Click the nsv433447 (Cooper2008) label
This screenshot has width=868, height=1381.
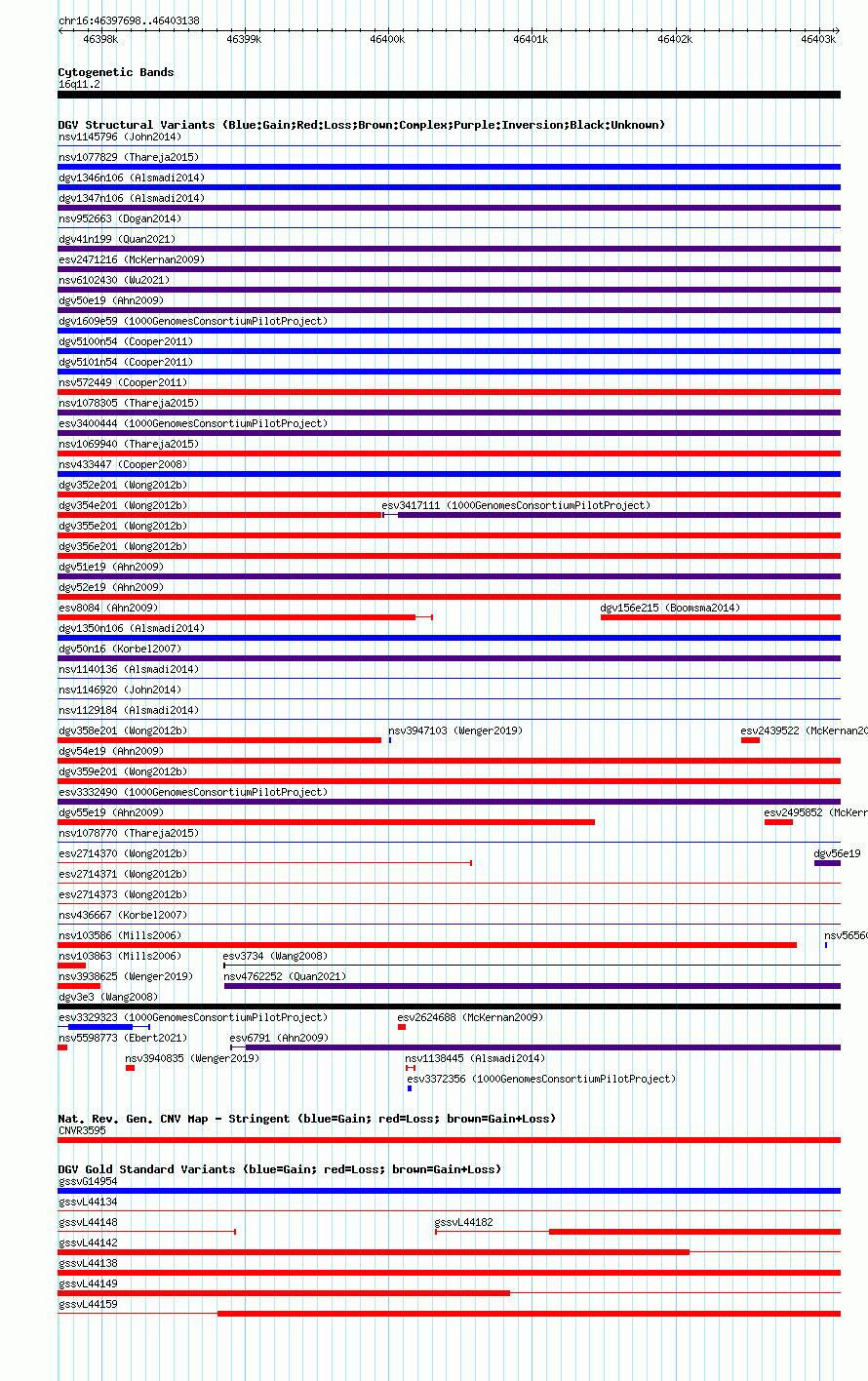(x=123, y=464)
